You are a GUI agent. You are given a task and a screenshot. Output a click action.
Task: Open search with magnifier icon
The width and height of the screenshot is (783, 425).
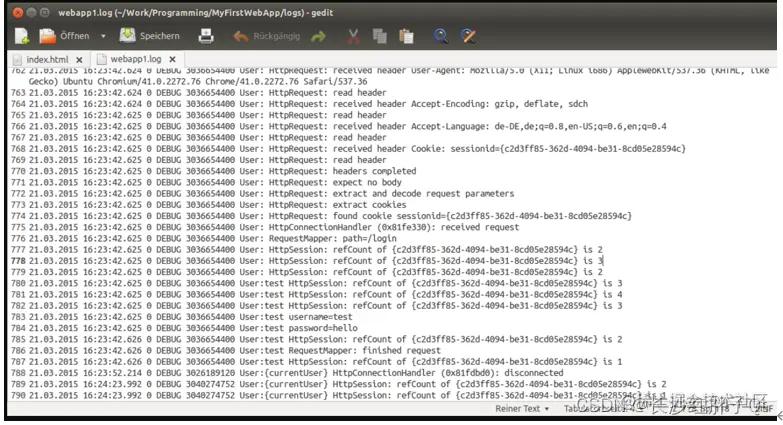tap(440, 36)
